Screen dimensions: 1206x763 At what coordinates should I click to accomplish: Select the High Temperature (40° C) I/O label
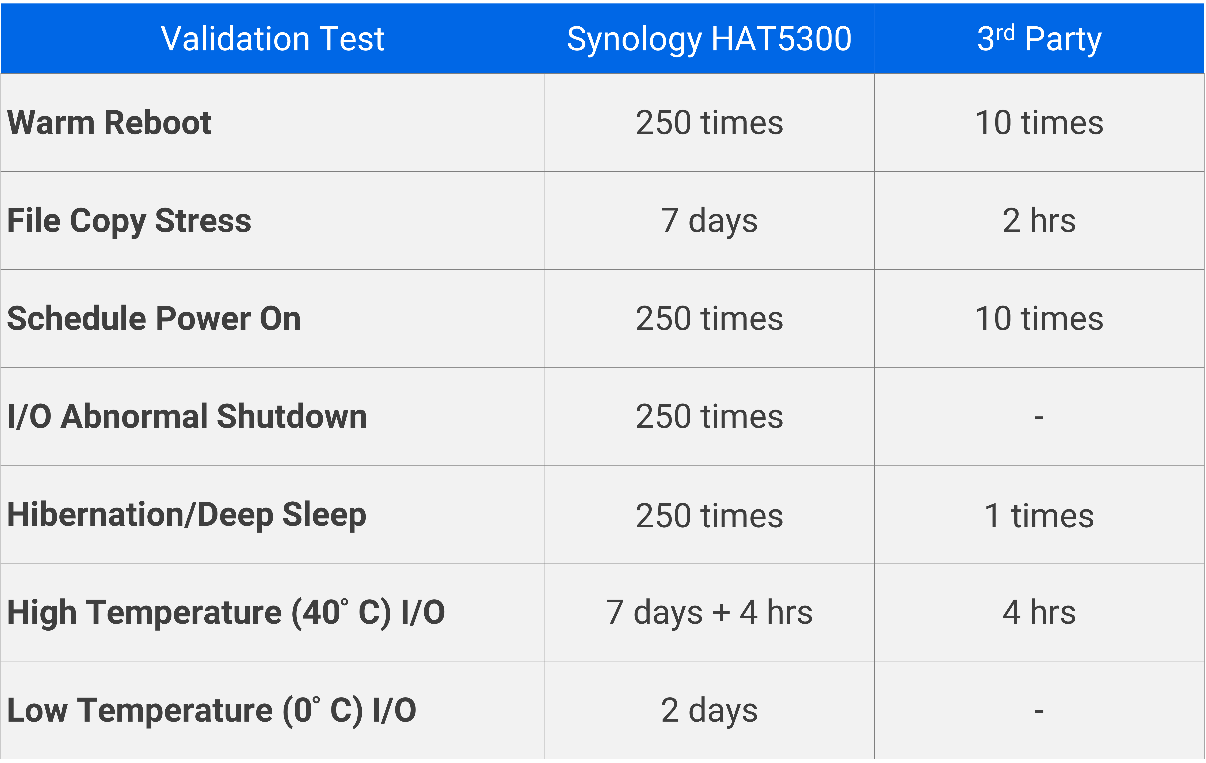[x=226, y=612]
